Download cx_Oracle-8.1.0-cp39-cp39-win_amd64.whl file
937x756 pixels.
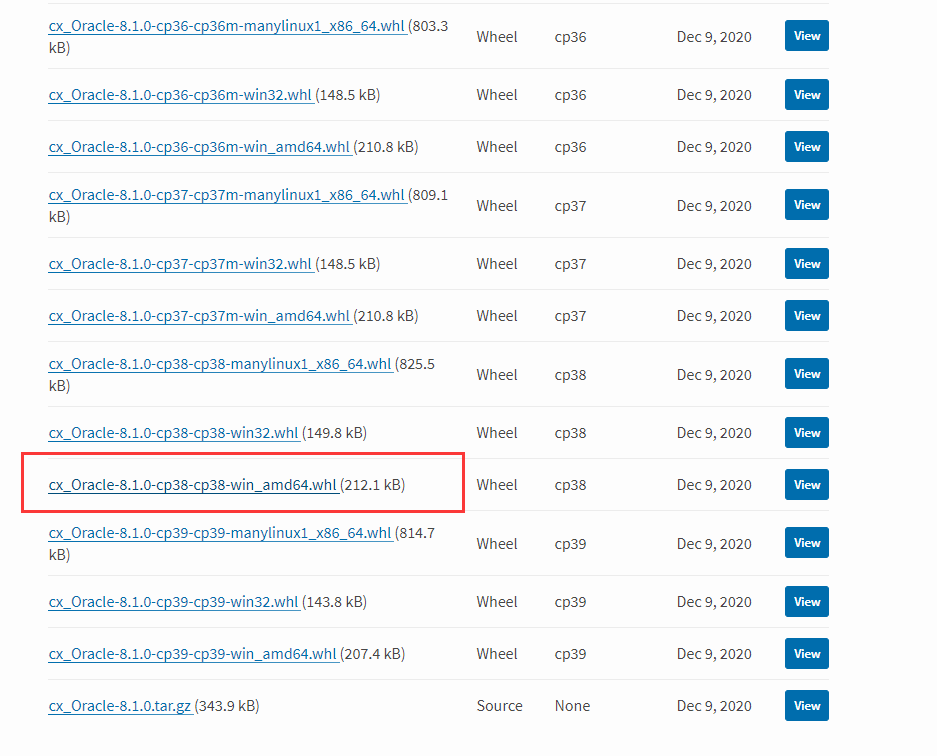pyautogui.click(x=193, y=654)
